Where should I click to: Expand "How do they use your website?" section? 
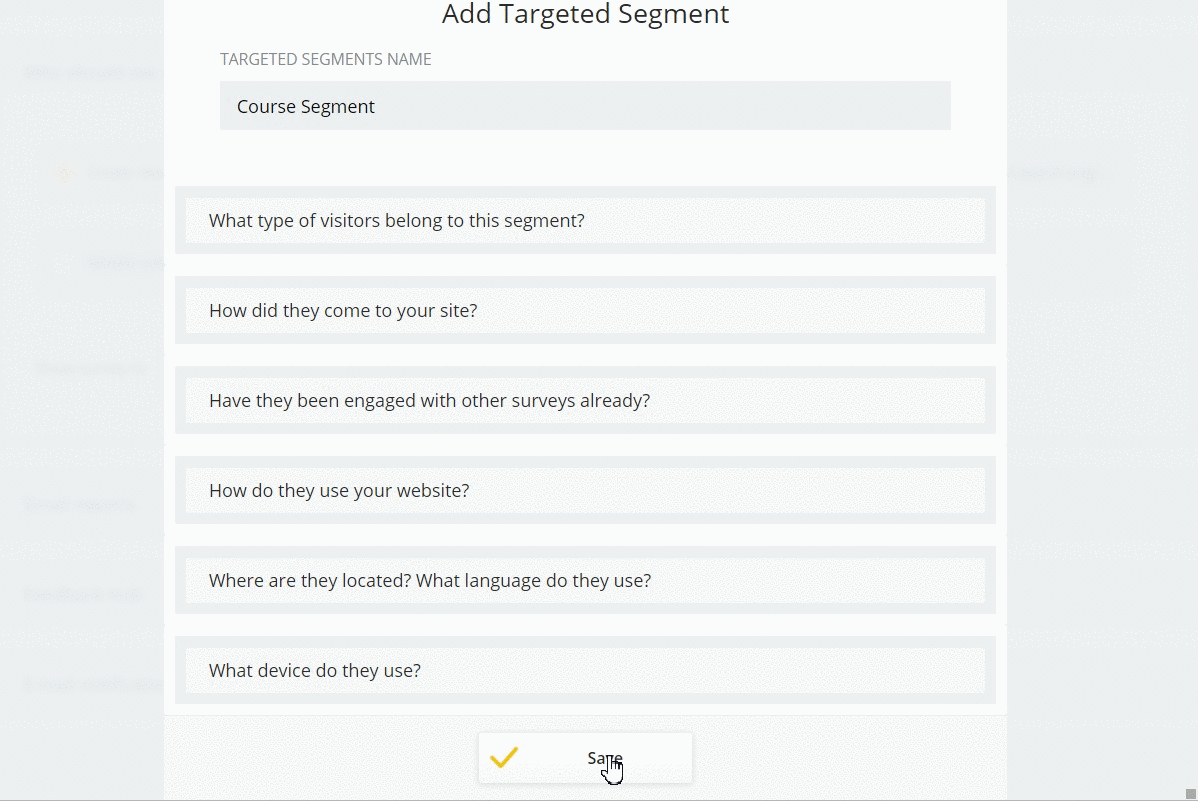coord(585,491)
